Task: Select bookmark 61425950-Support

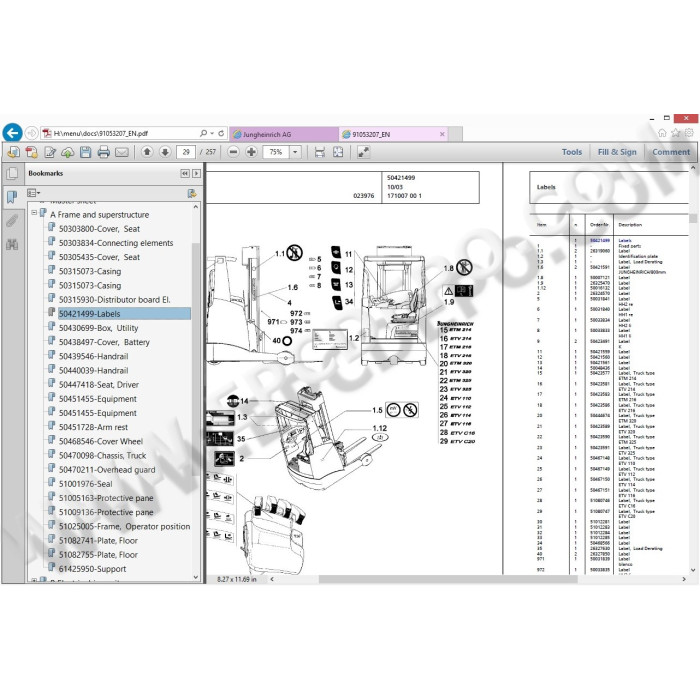Action: [x=92, y=569]
